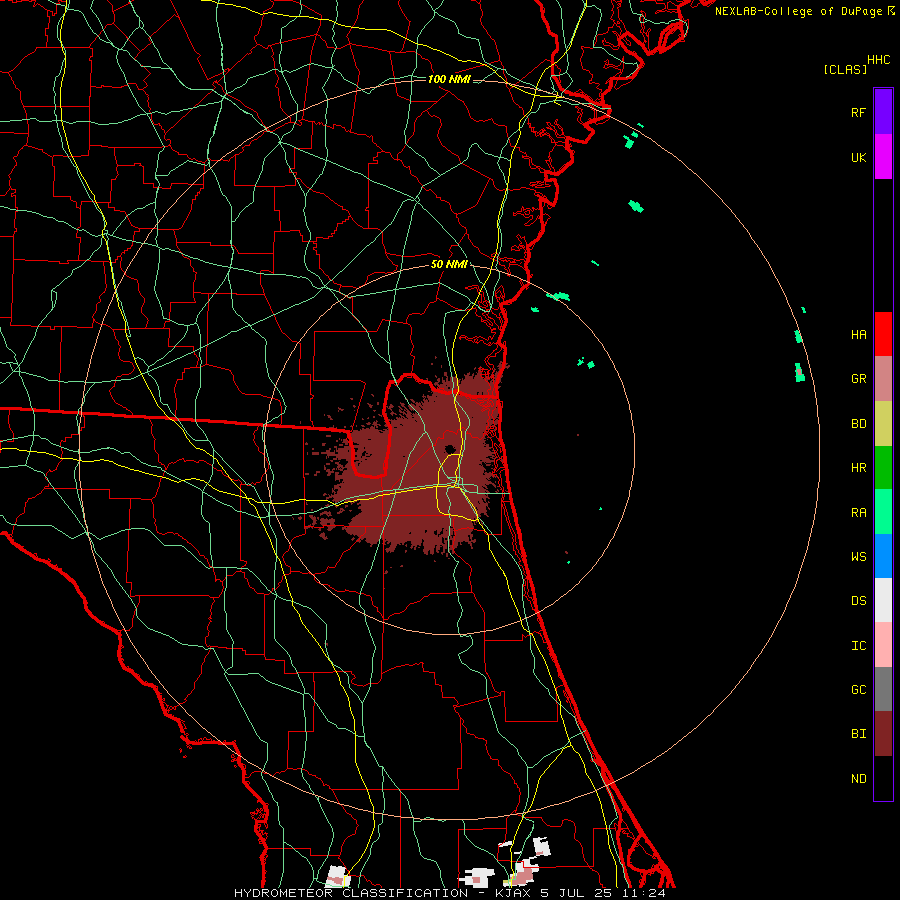Click the RF purple legend swatch
Viewport: 900px width, 900px height.
tap(883, 112)
